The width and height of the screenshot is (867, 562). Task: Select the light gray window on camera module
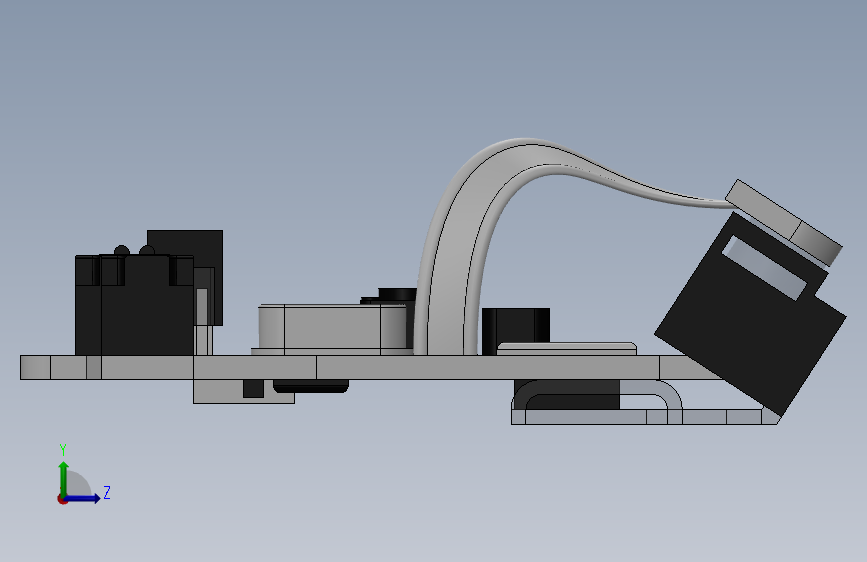click(x=764, y=268)
